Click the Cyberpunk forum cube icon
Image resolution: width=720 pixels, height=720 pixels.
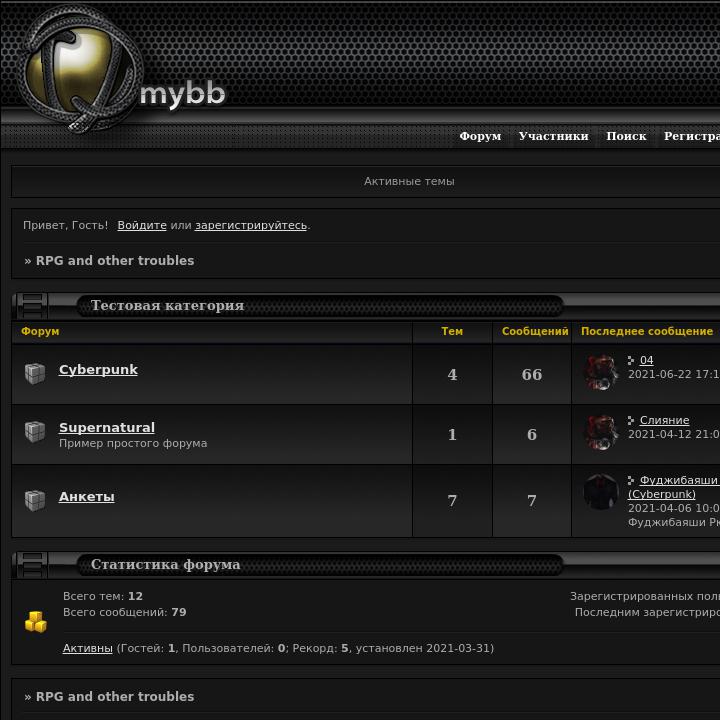click(35, 373)
